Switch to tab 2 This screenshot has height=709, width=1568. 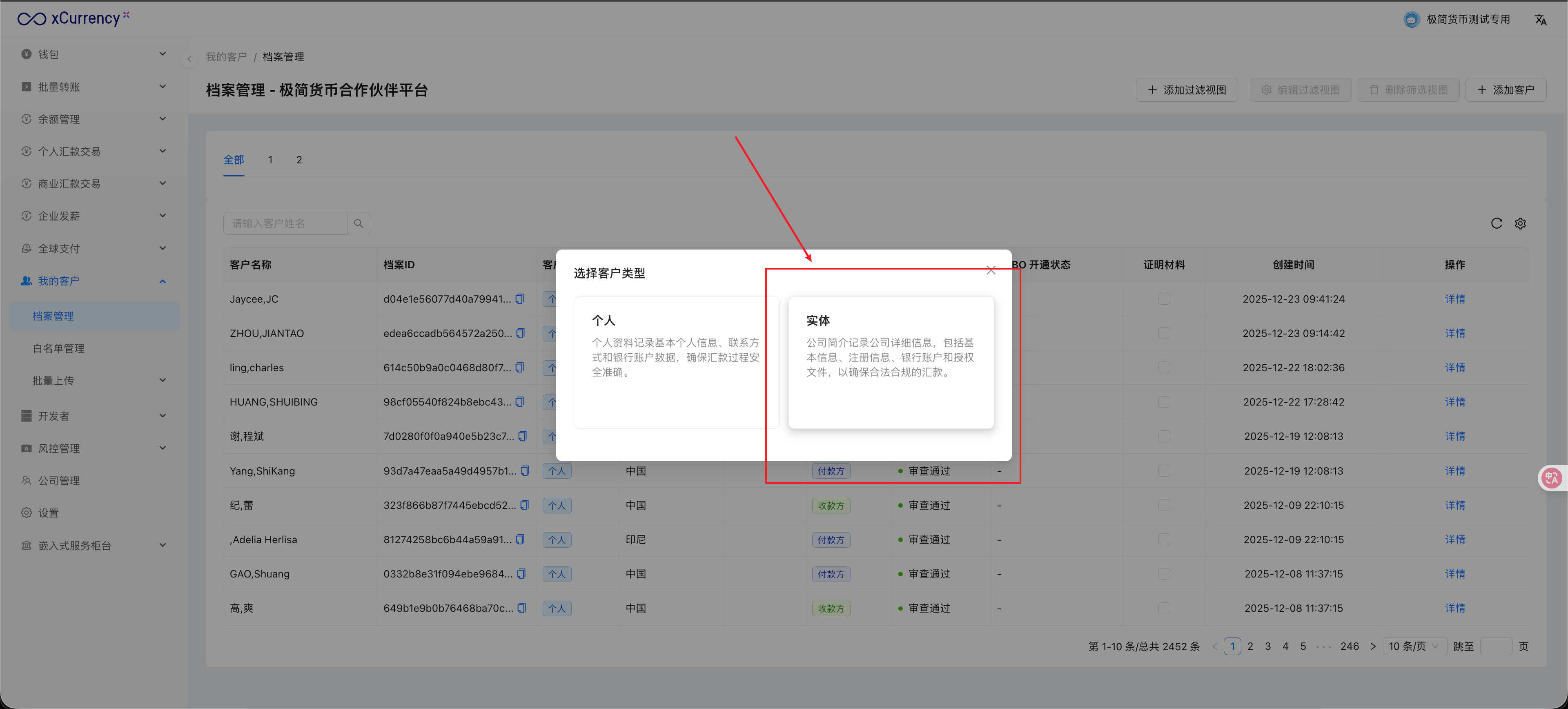pos(299,159)
